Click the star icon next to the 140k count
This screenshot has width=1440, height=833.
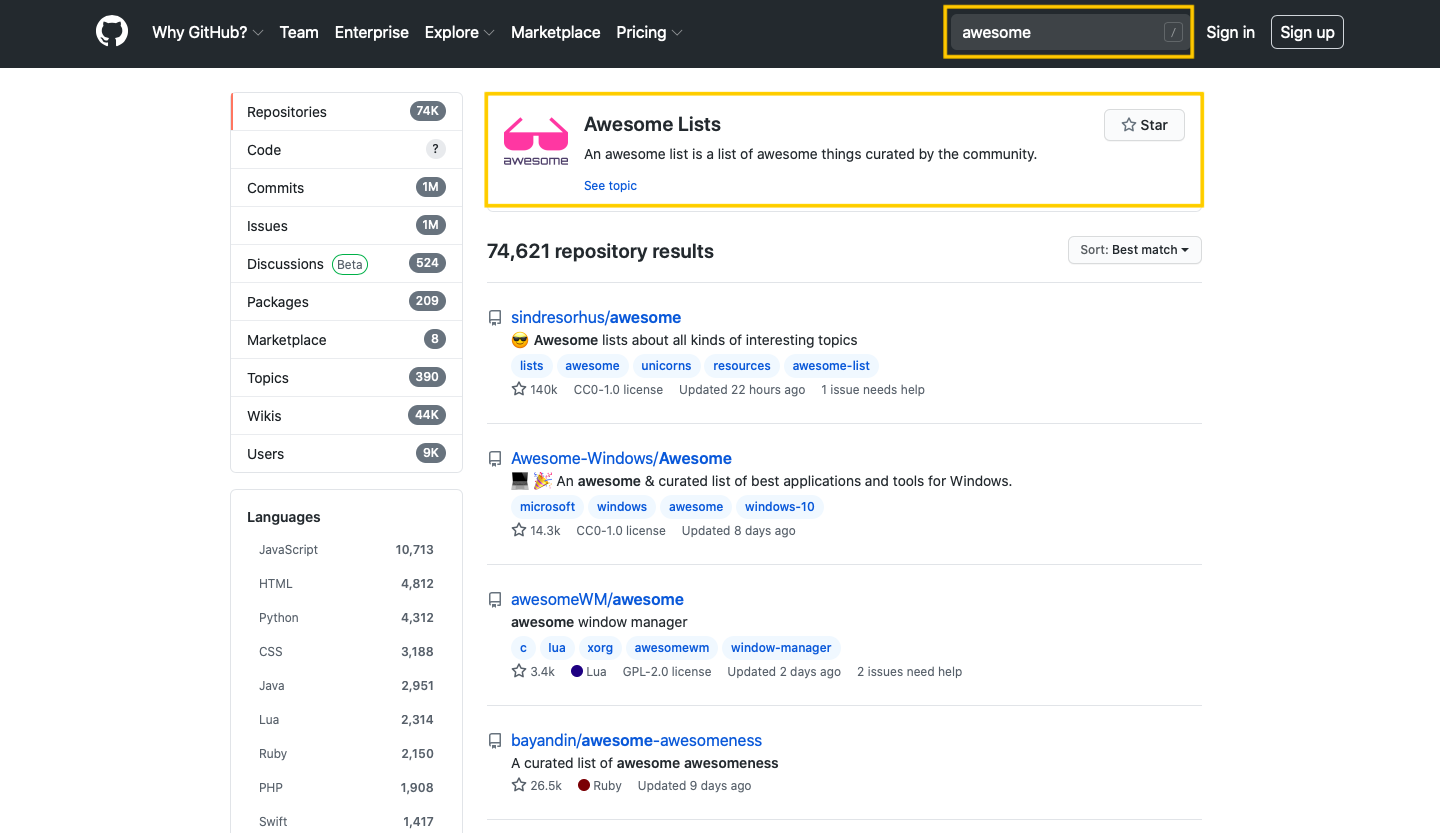(x=518, y=389)
